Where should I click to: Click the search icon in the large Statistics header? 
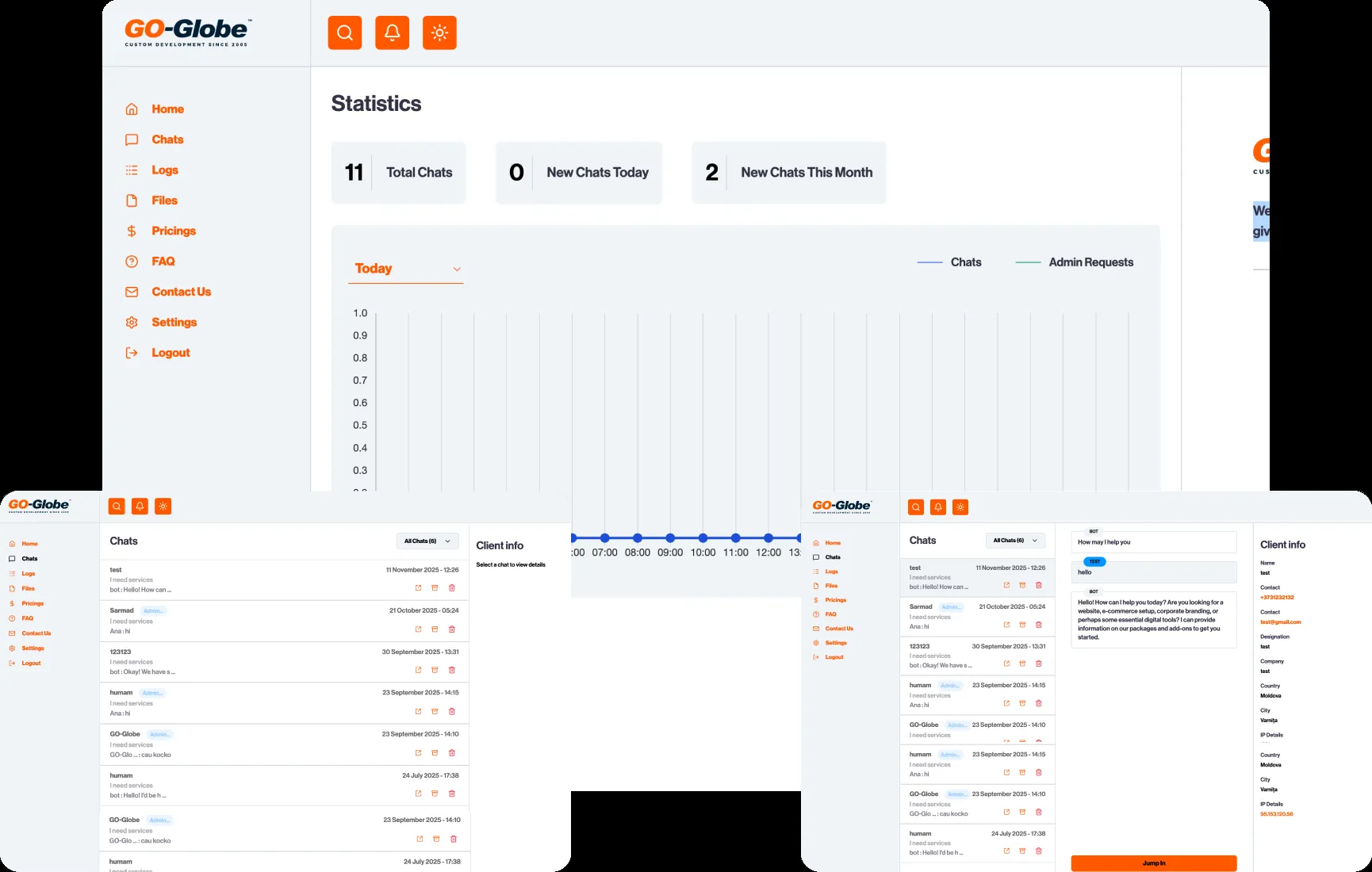(x=345, y=33)
